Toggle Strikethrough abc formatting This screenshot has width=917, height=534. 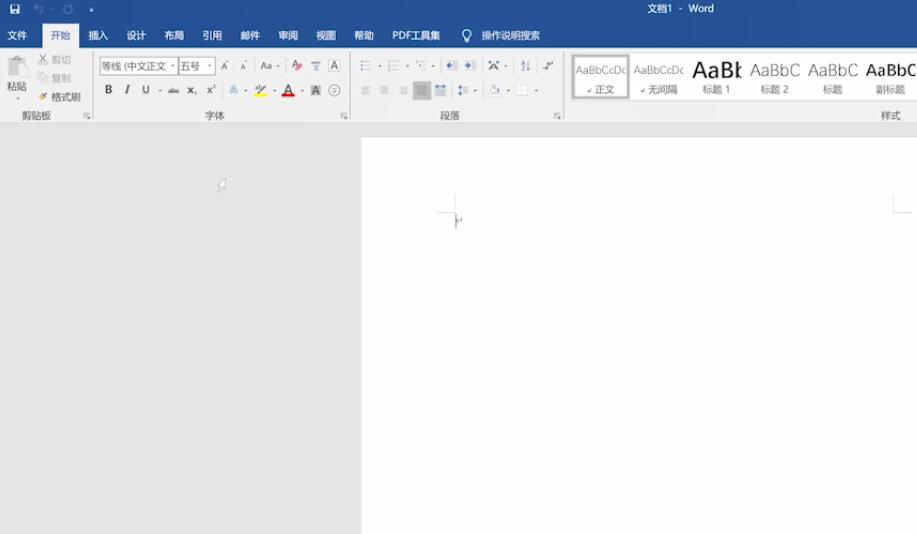174,90
